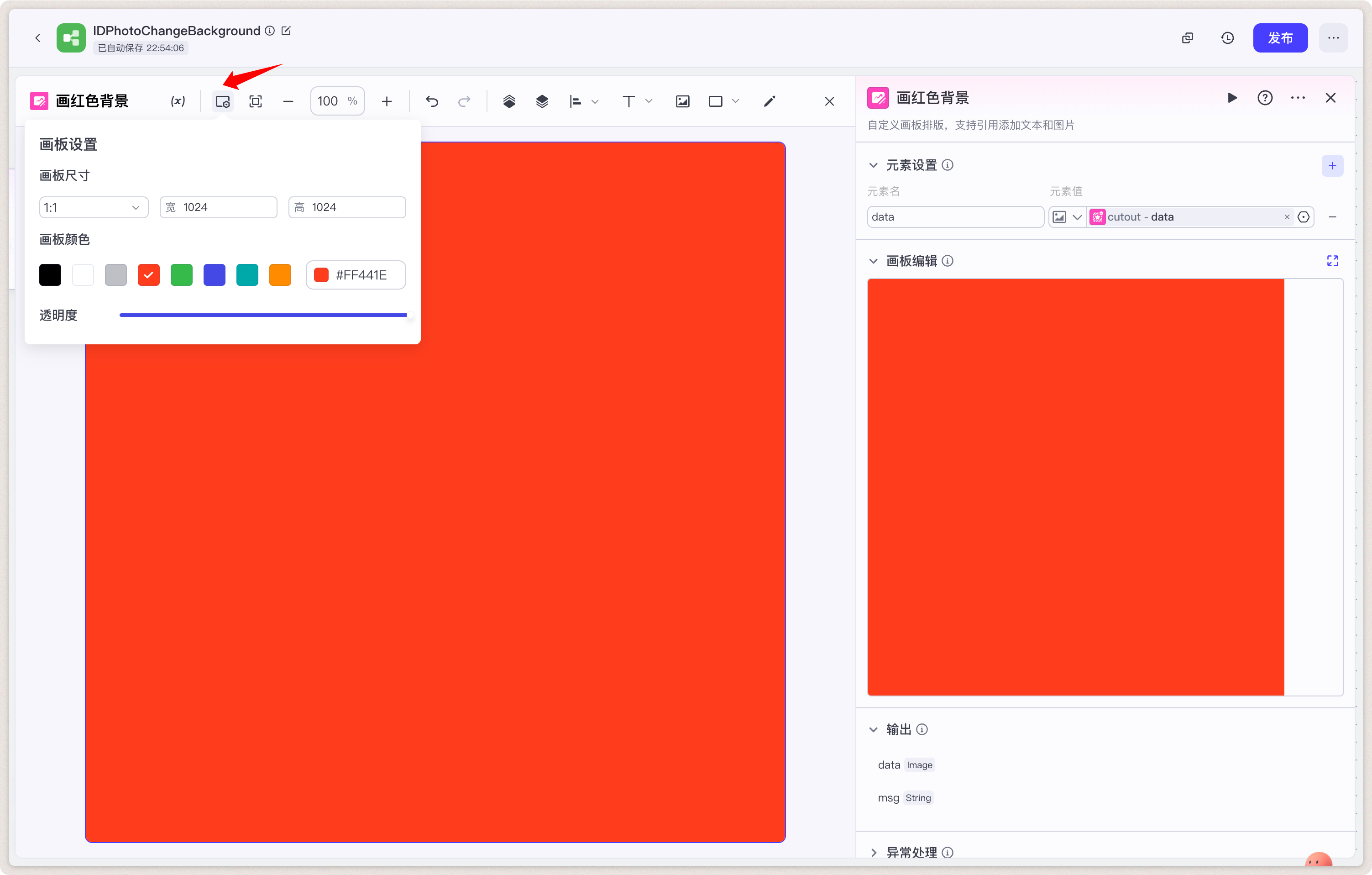Open the text tool dropdown arrow
The width and height of the screenshot is (1372, 875).
point(649,101)
